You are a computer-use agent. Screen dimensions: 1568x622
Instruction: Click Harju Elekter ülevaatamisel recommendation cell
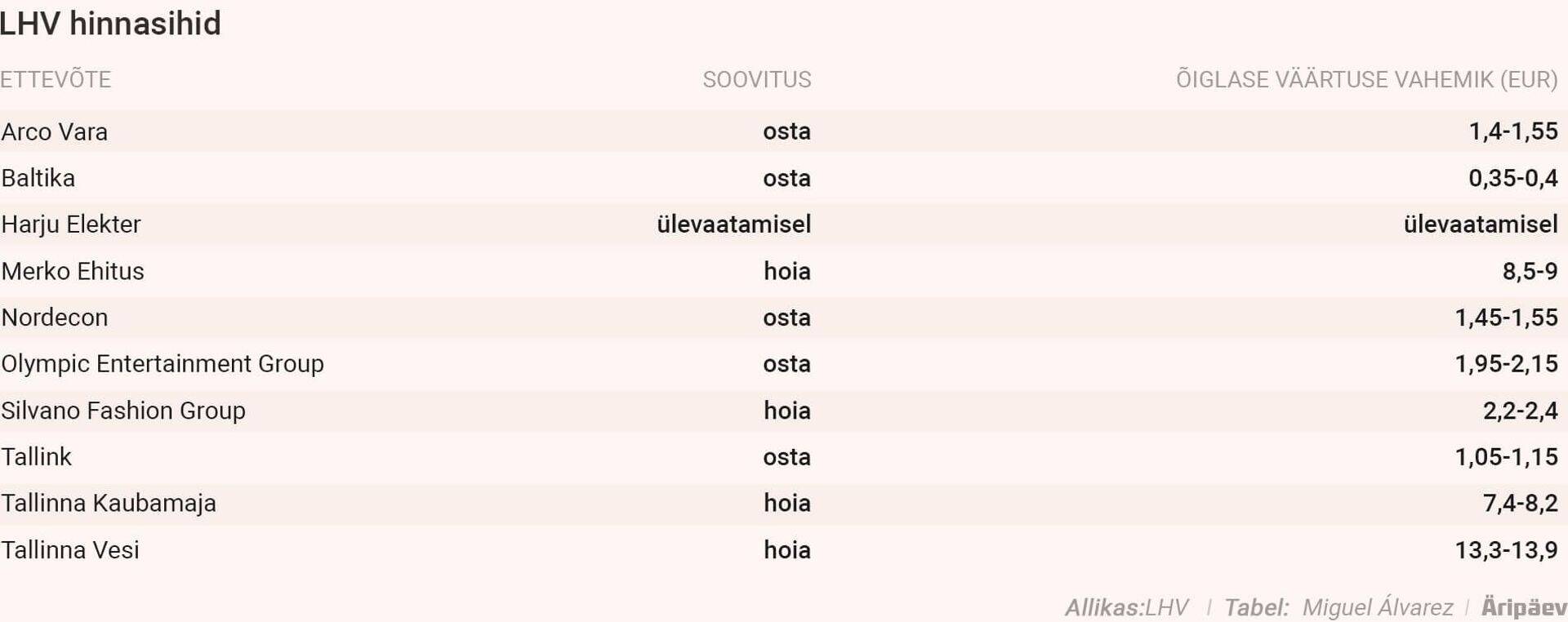(733, 224)
